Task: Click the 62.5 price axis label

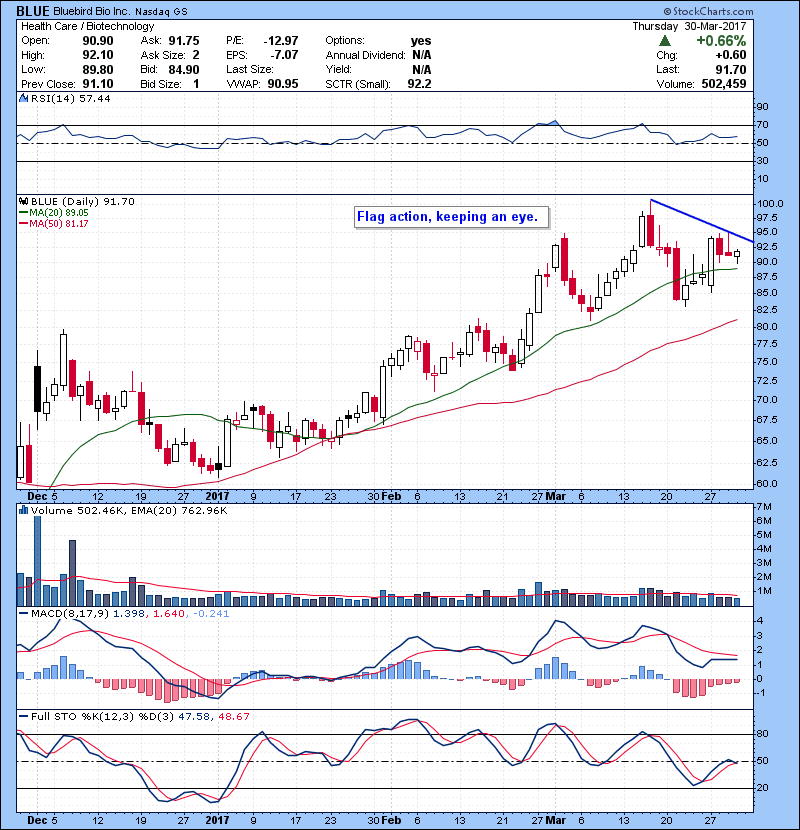Action: [x=767, y=463]
